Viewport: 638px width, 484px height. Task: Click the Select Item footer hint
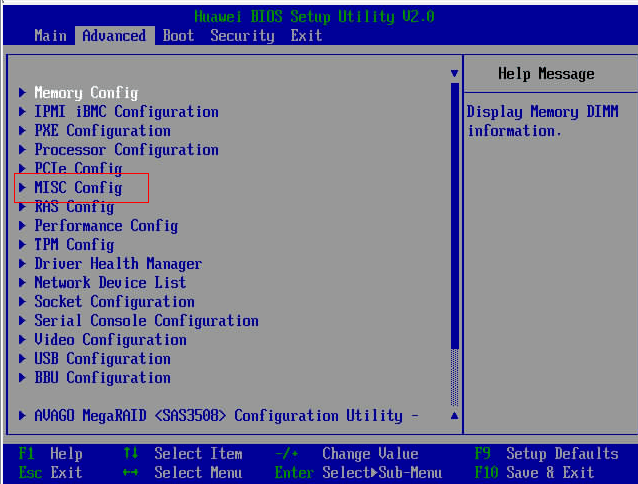click(x=182, y=453)
